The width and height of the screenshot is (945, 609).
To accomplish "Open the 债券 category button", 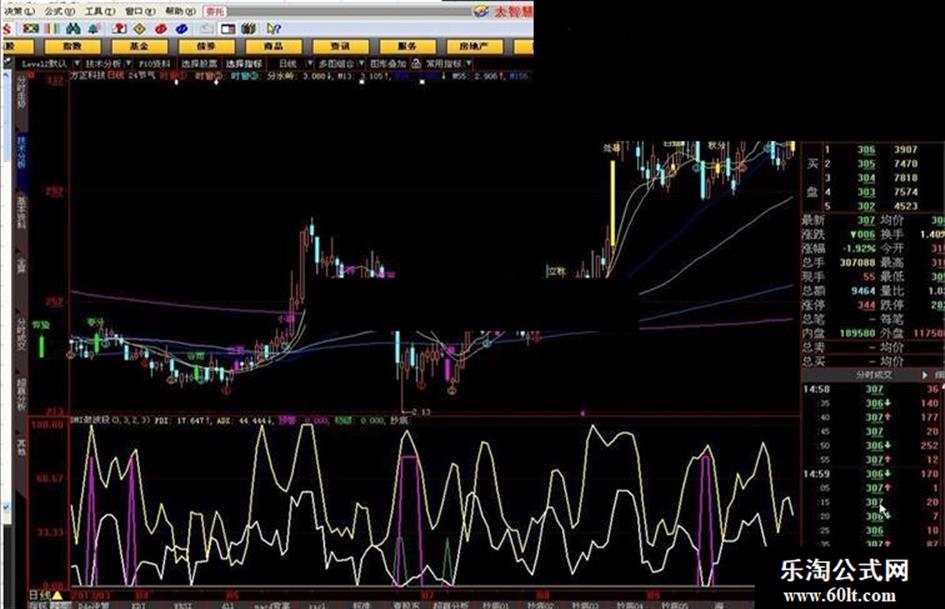I will tap(206, 46).
